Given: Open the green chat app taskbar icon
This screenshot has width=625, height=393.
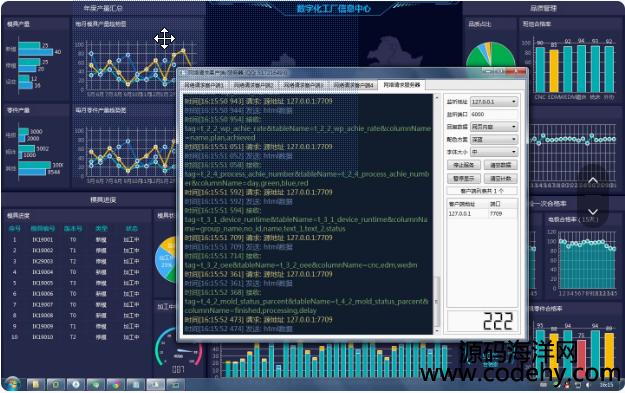Looking at the screenshot, I should click(96, 385).
